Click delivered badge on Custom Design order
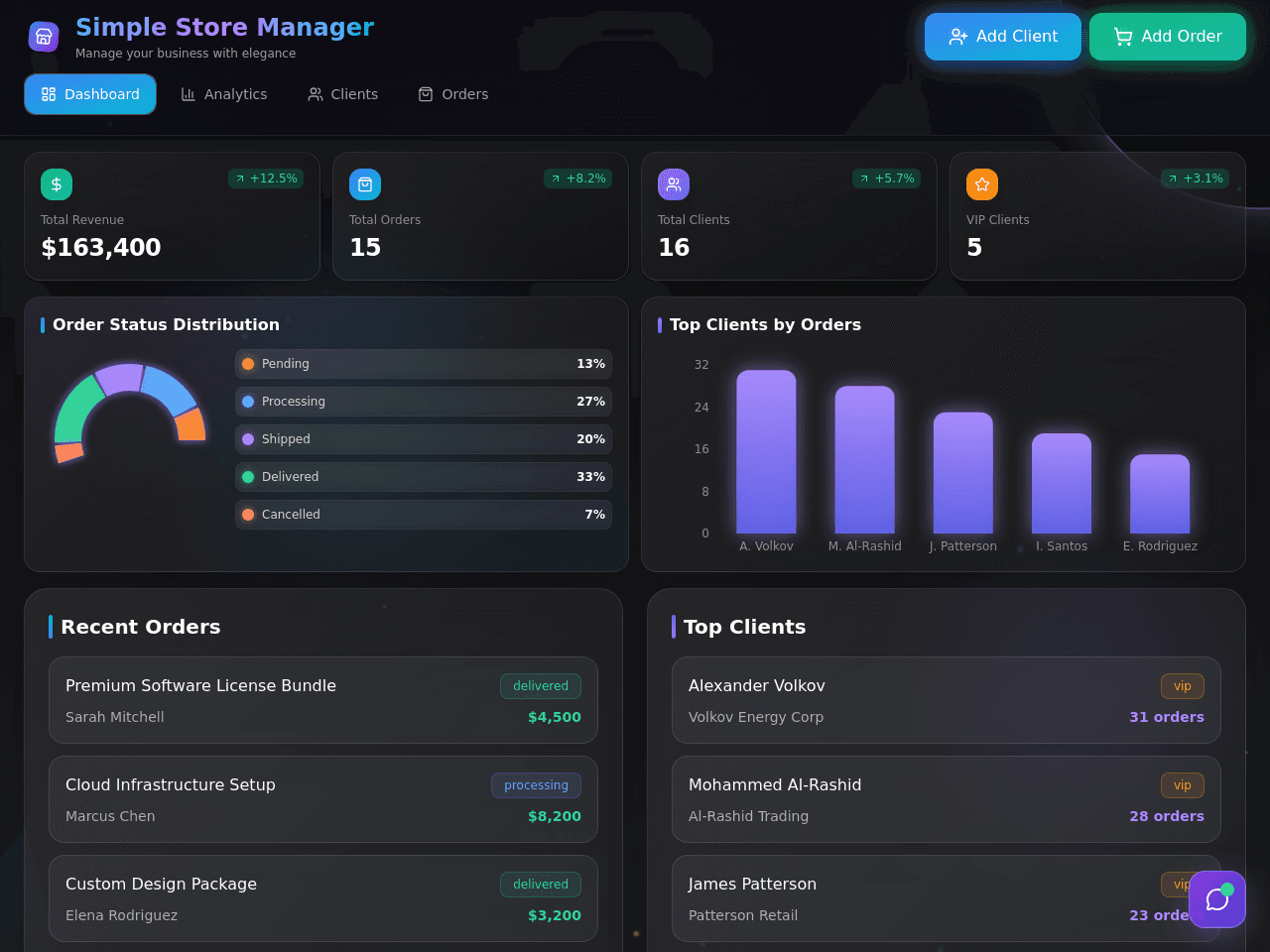This screenshot has height=952, width=1270. 541,885
